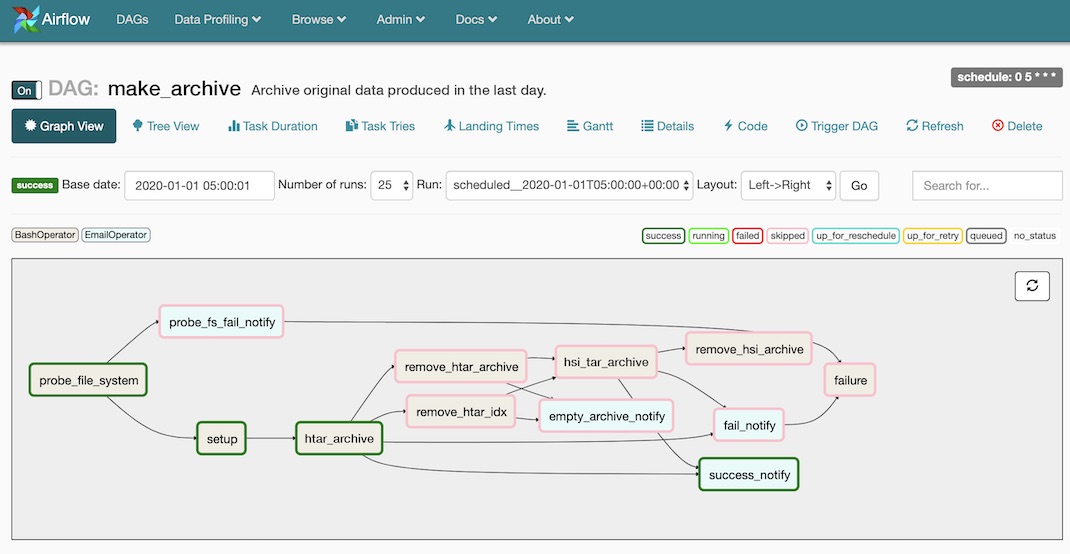Image resolution: width=1070 pixels, height=554 pixels.
Task: Expand the Data Profiling menu
Action: coord(217,19)
